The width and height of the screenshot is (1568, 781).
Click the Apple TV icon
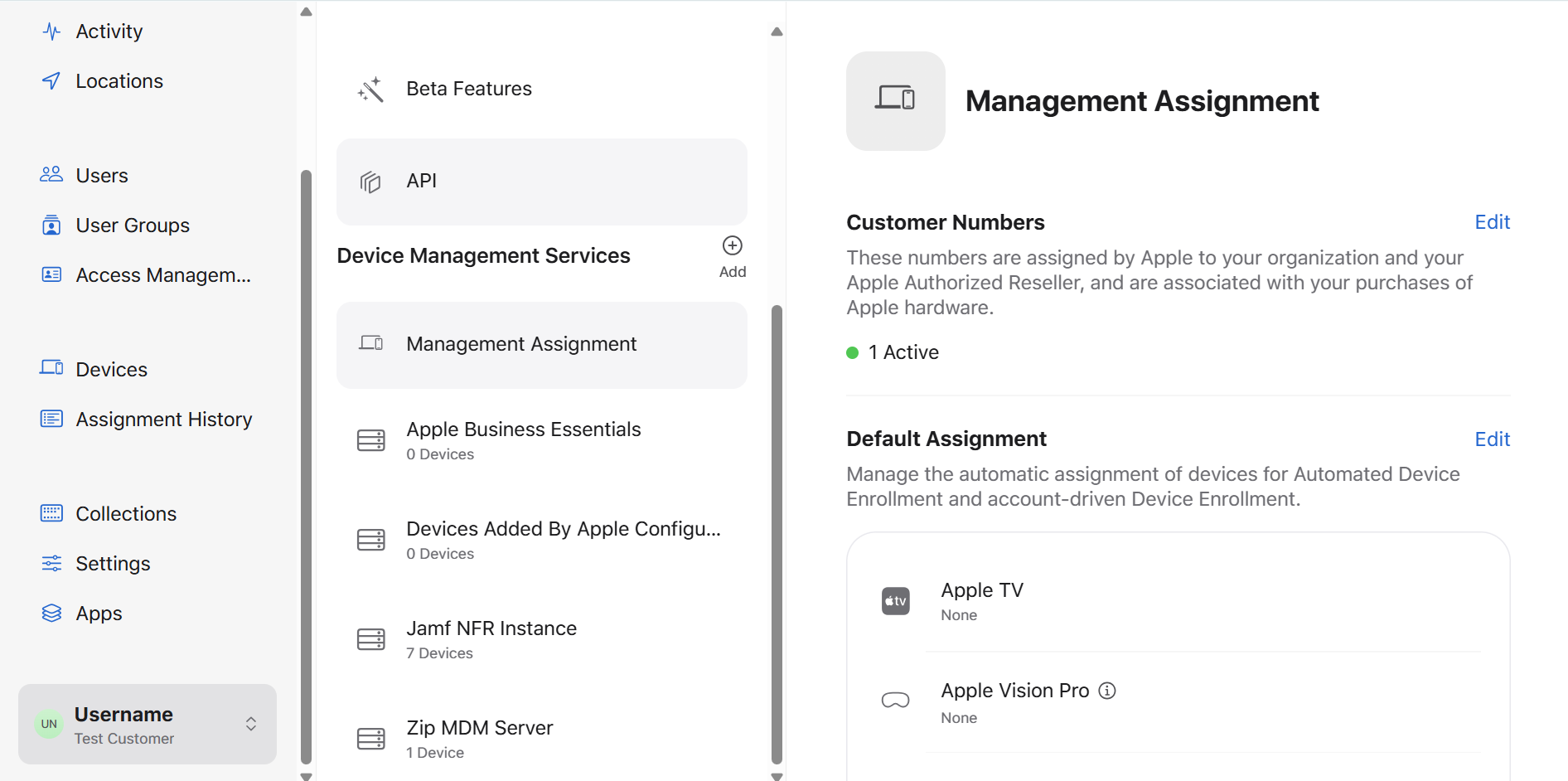(x=895, y=601)
